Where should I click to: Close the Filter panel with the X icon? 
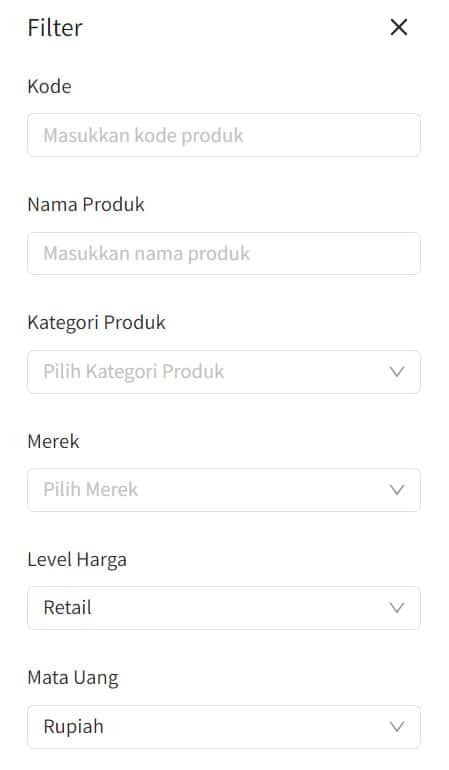pyautogui.click(x=398, y=28)
